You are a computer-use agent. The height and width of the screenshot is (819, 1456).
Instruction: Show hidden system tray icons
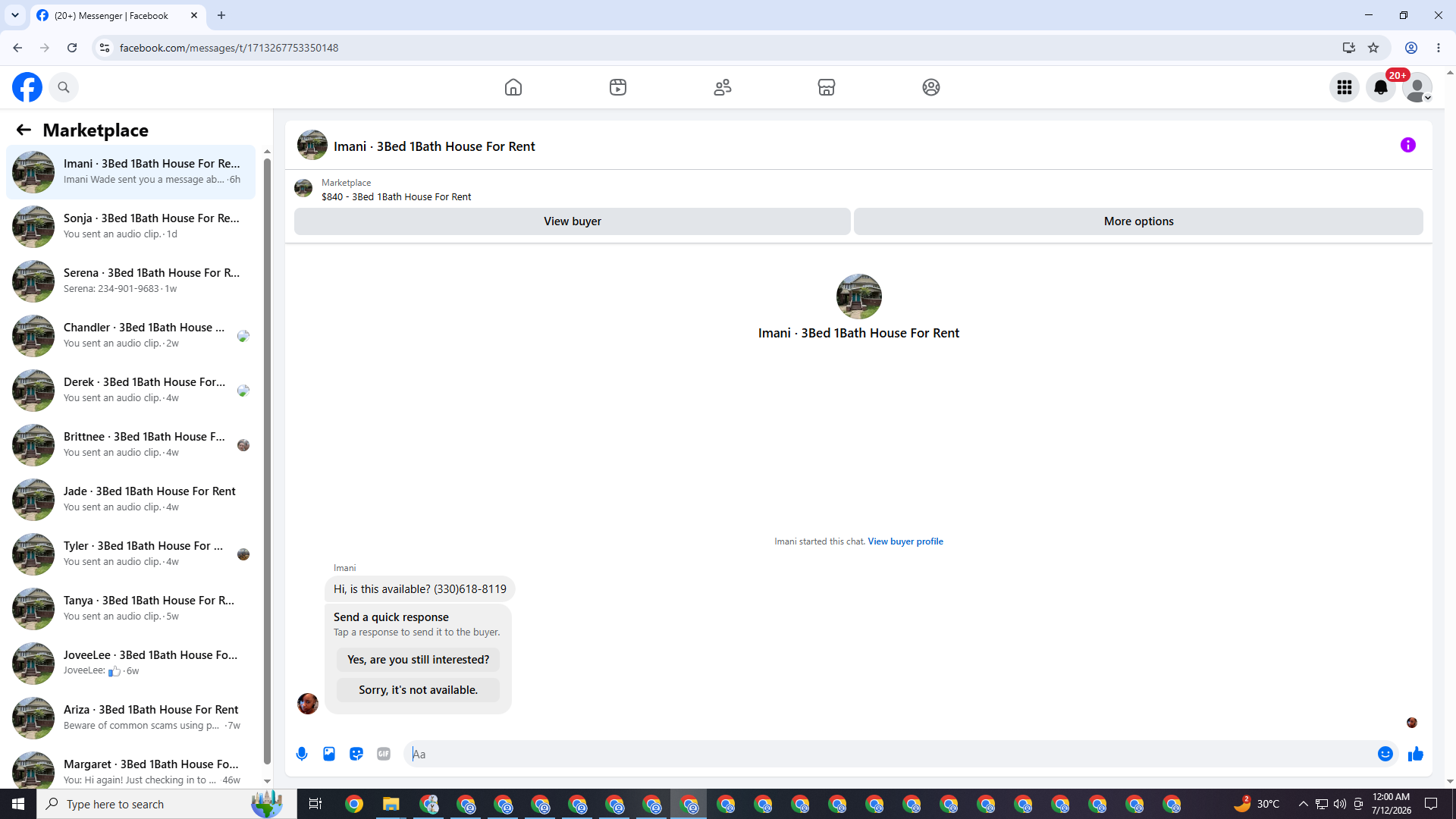[1303, 804]
